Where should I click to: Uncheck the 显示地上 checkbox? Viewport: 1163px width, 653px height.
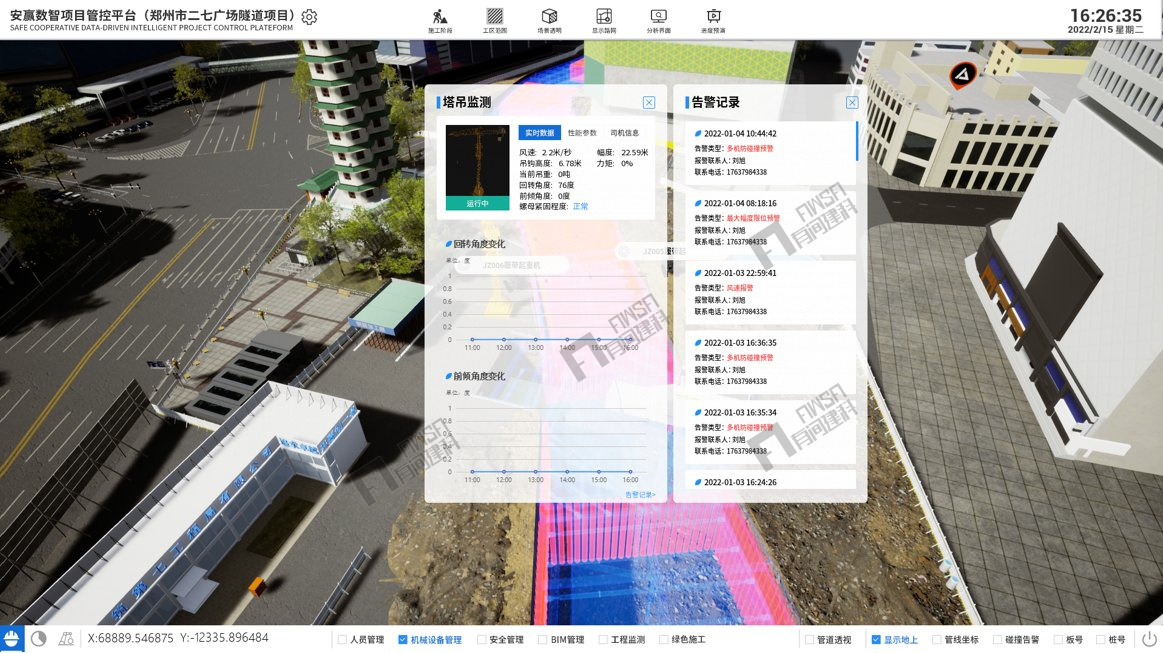876,640
